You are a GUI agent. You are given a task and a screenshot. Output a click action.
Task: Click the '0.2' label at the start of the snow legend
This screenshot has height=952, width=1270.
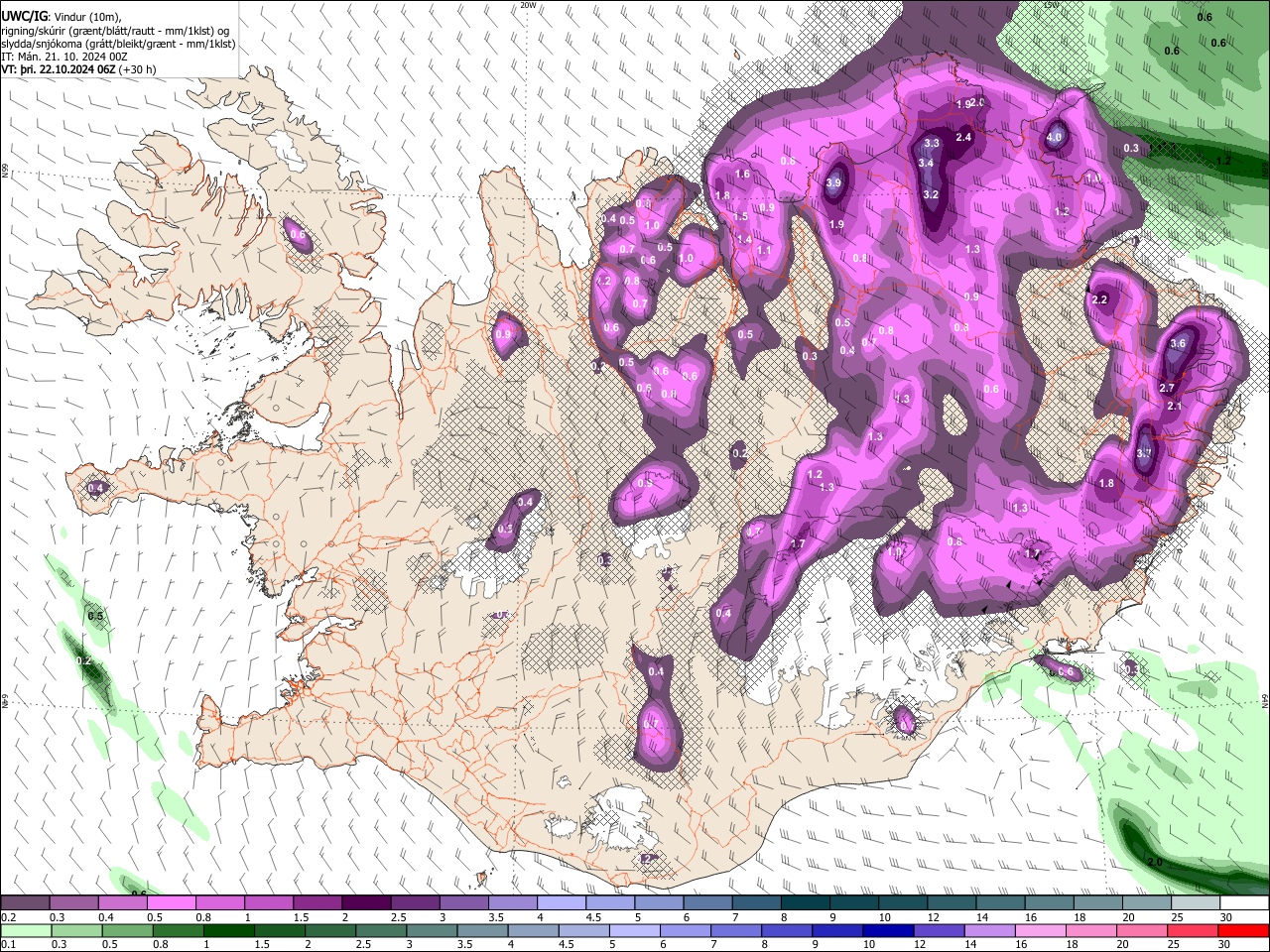pos(9,917)
